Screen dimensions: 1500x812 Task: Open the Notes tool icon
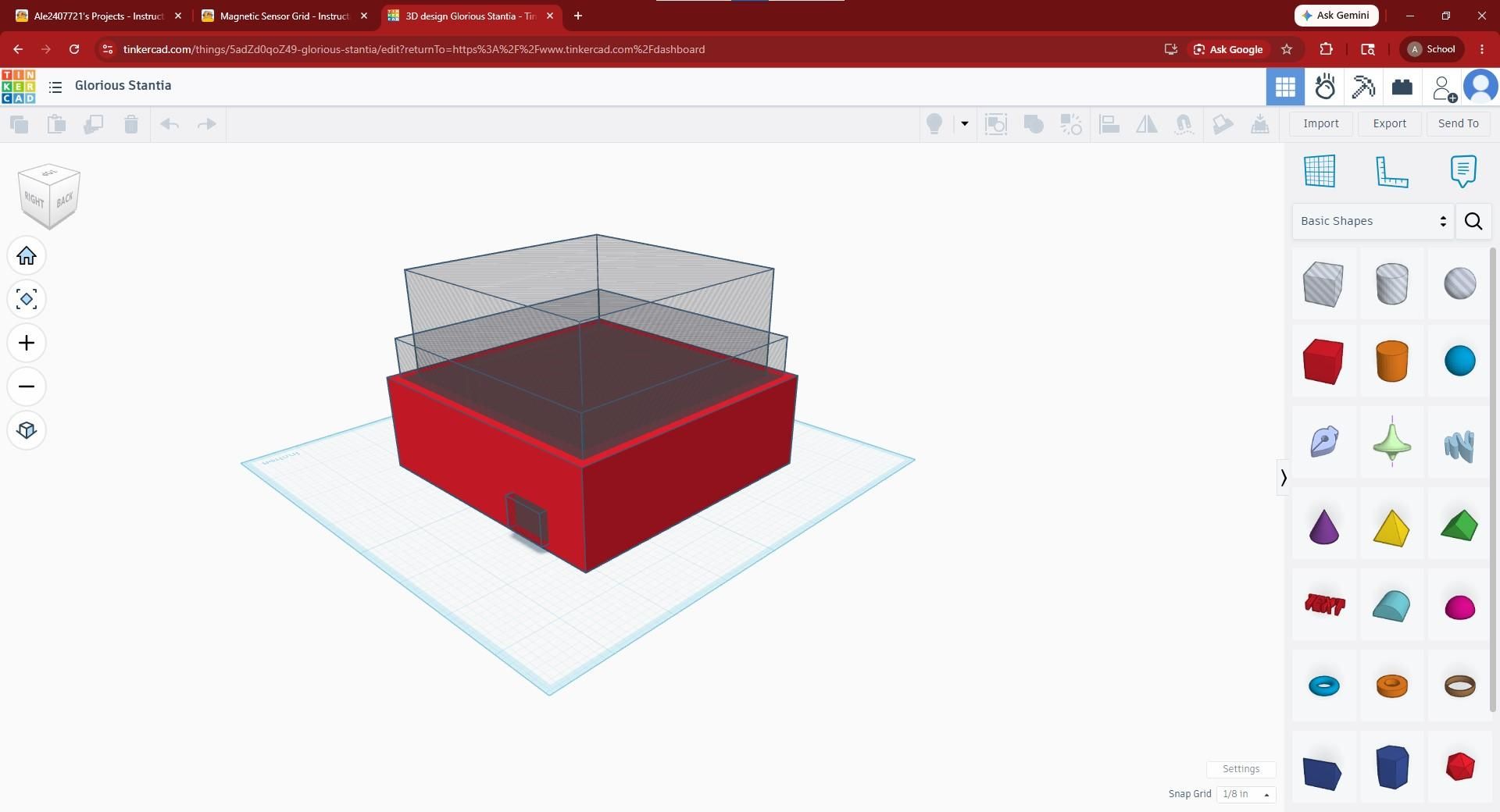pos(1463,171)
